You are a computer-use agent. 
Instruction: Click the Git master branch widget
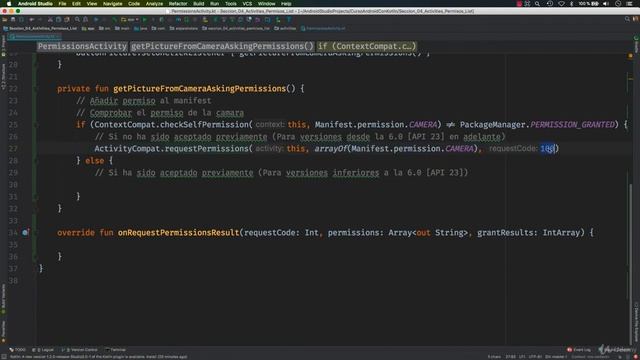[556, 357]
